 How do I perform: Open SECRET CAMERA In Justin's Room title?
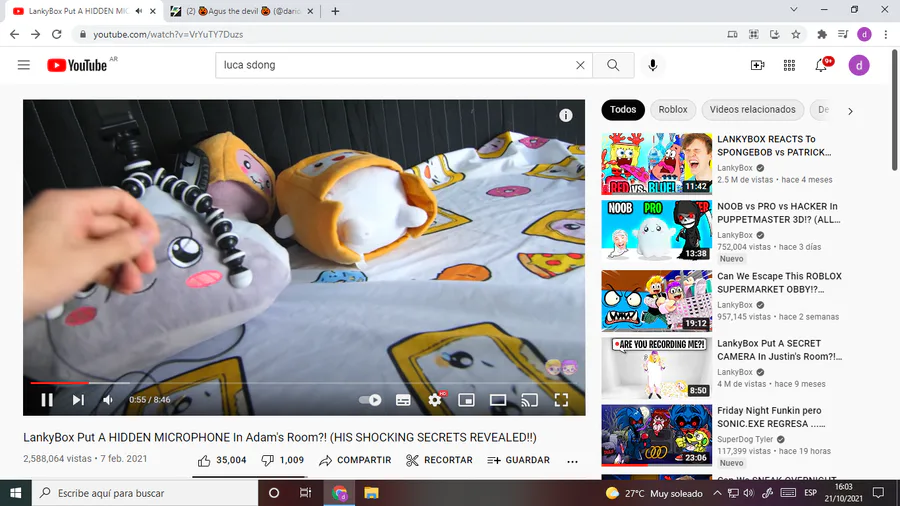coord(779,350)
